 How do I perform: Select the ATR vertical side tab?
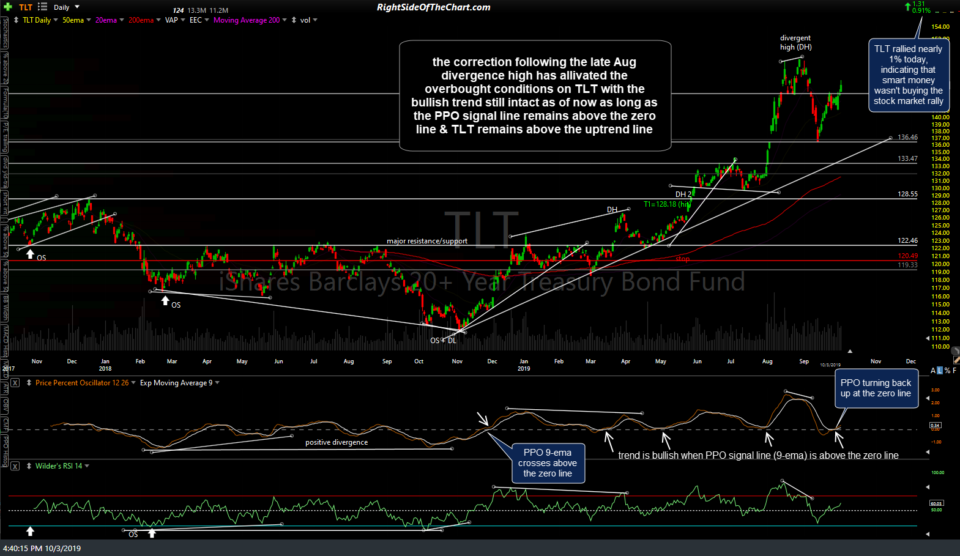point(5,390)
